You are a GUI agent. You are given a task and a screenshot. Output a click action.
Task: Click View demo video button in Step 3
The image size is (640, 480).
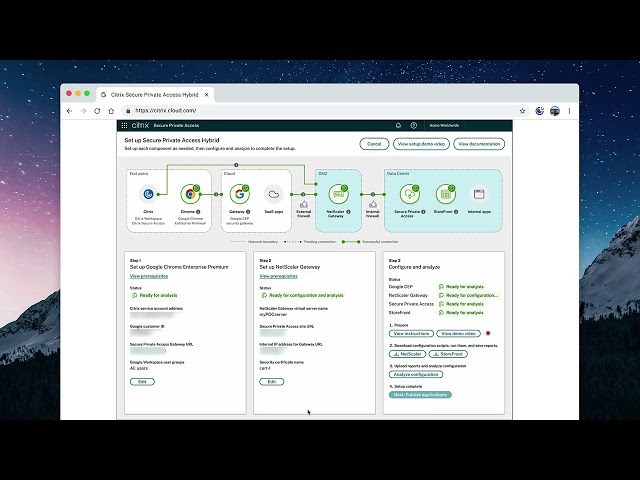click(458, 333)
